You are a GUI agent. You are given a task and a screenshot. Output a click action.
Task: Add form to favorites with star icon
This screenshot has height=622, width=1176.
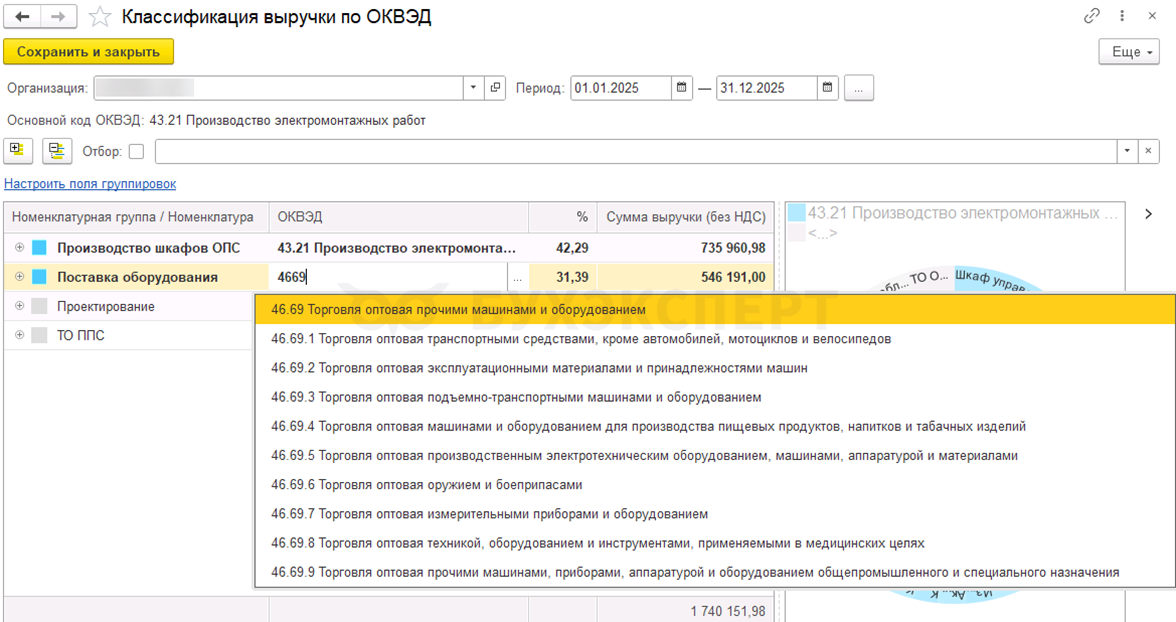(99, 17)
